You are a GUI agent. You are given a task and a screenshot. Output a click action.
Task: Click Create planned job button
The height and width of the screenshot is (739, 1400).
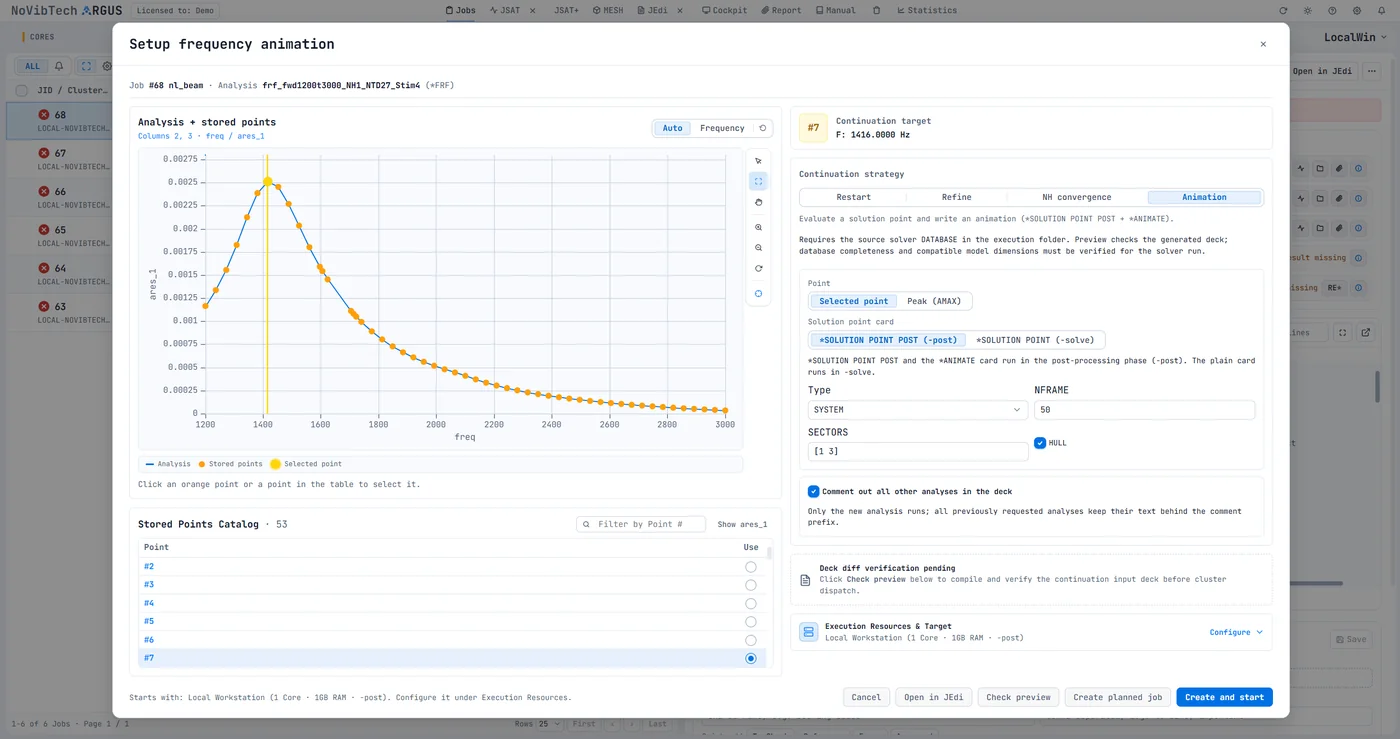coord(1117,697)
